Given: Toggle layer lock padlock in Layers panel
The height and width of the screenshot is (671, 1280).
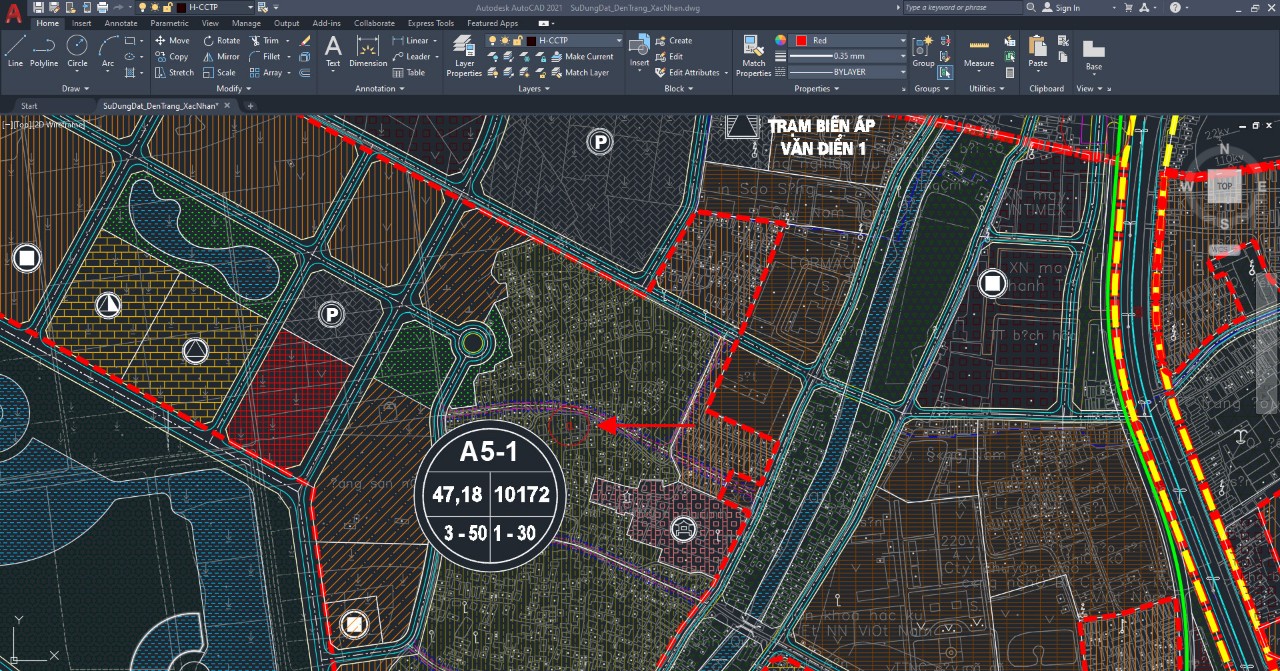Looking at the screenshot, I should point(517,41).
